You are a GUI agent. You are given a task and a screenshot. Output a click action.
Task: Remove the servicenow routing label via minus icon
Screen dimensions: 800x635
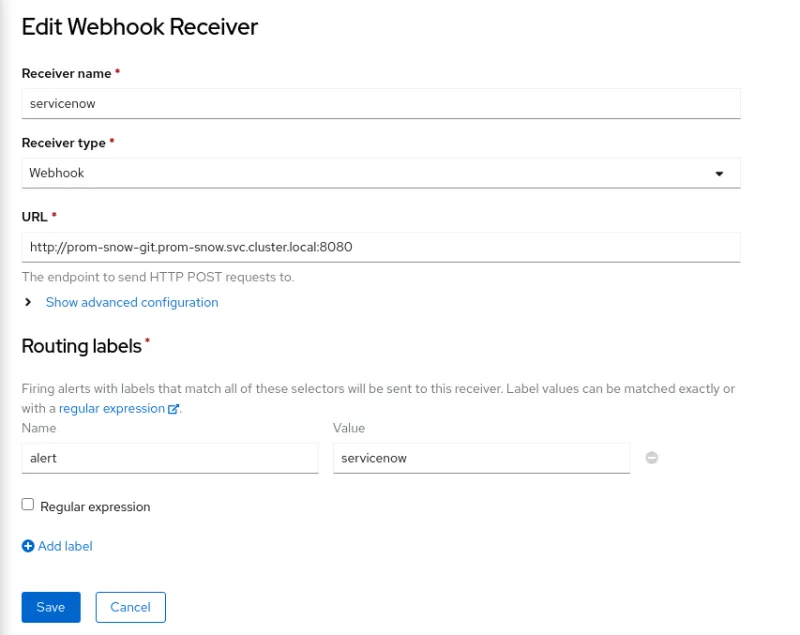click(x=651, y=457)
